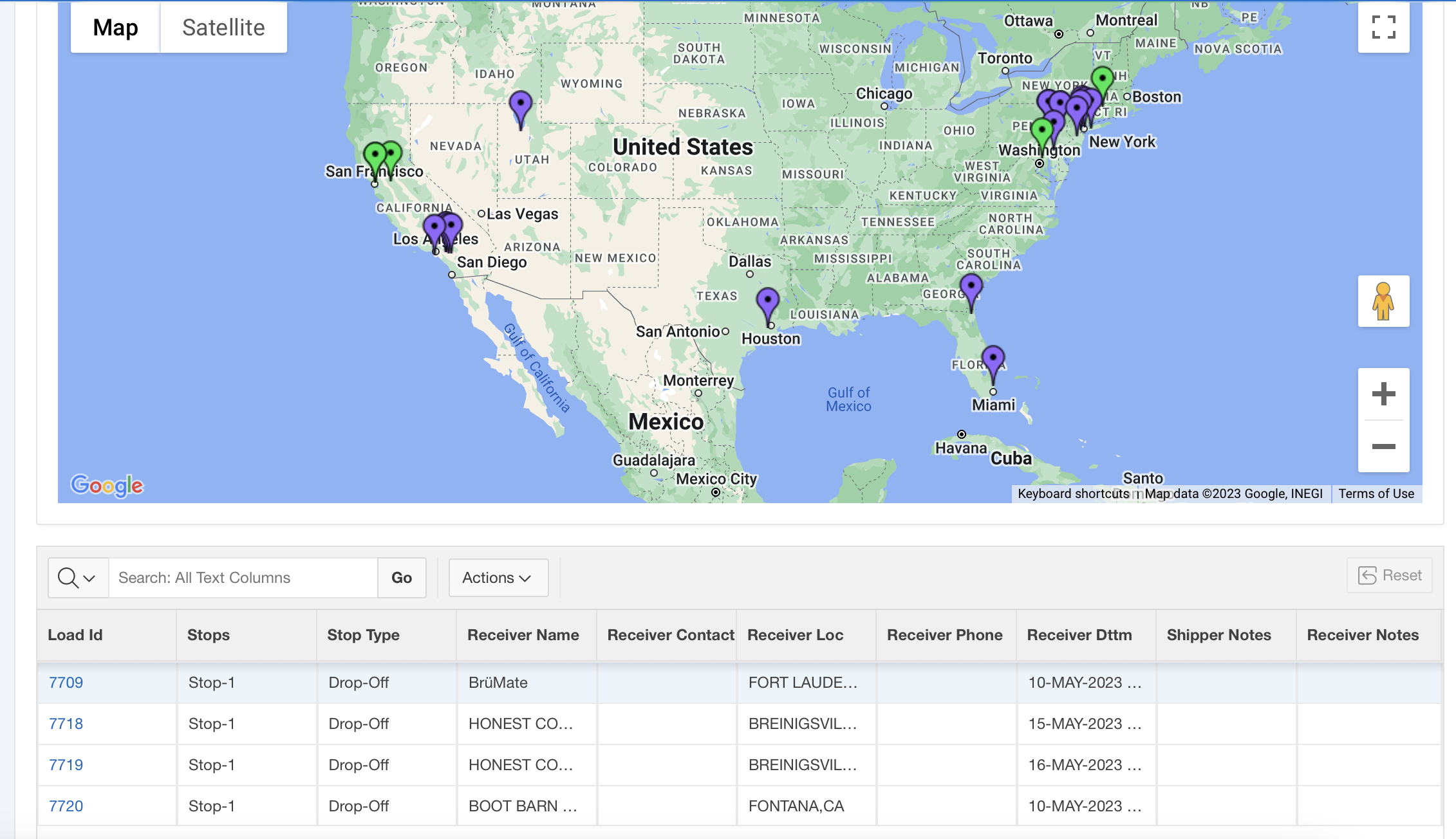Click the Keyboard shortcuts control
Viewport: 1456px width, 839px height.
pos(1074,493)
